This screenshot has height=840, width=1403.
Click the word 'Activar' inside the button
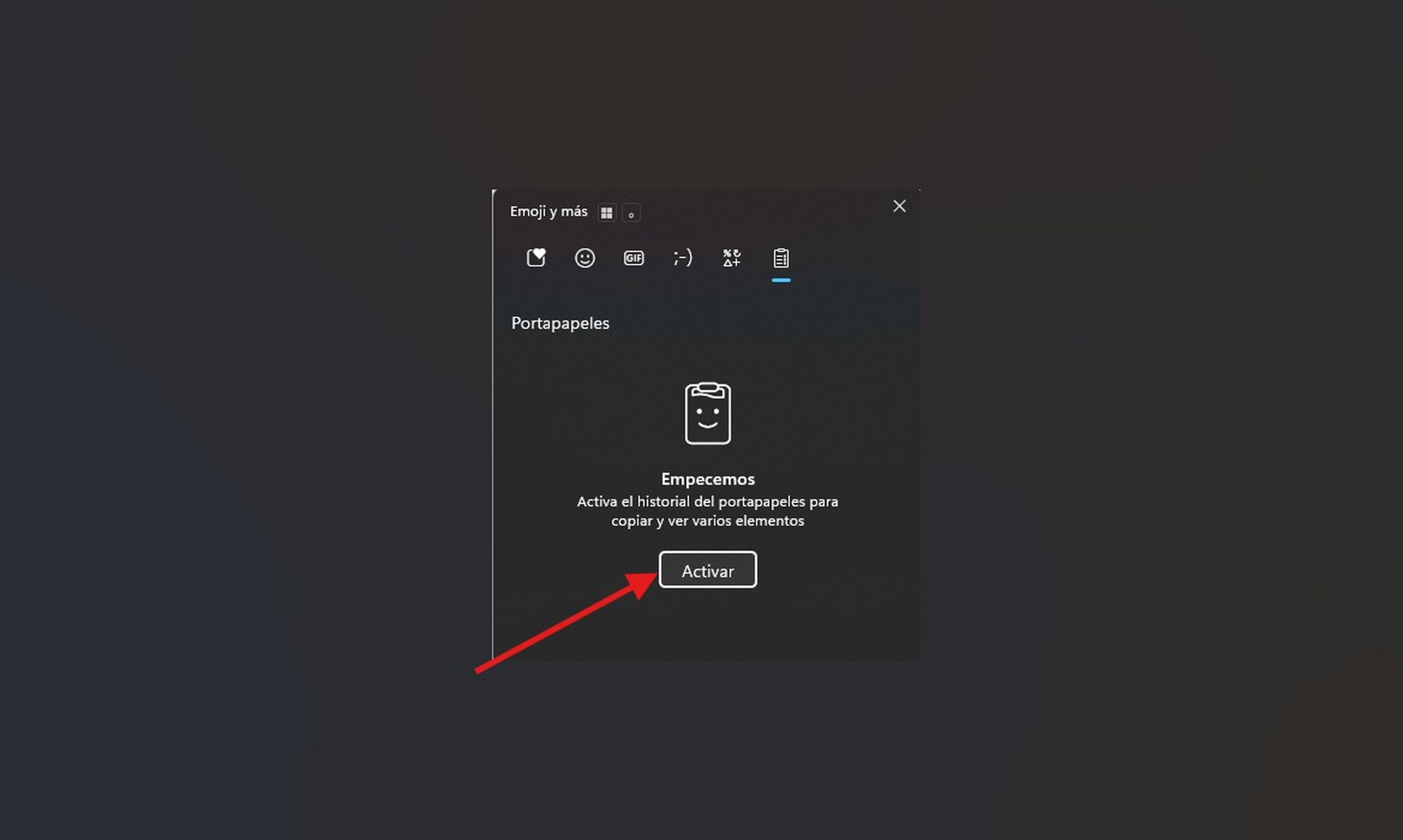pos(707,571)
